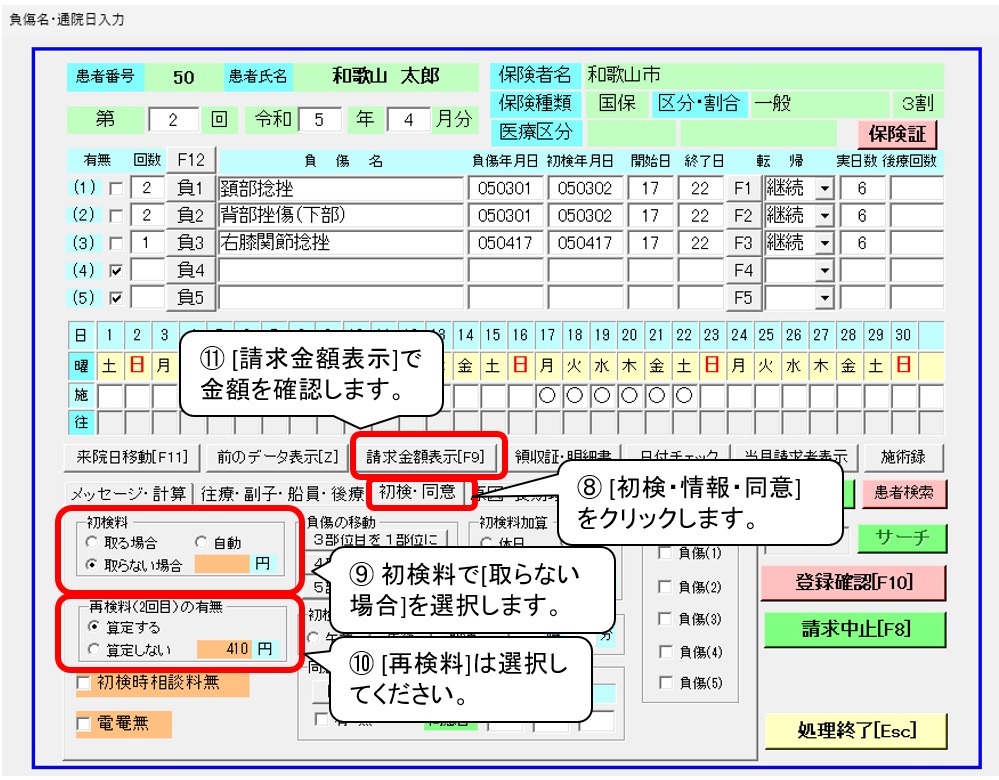Toggle the 有無 checkbox for row (4)
This screenshot has width=999, height=780.
(x=119, y=271)
